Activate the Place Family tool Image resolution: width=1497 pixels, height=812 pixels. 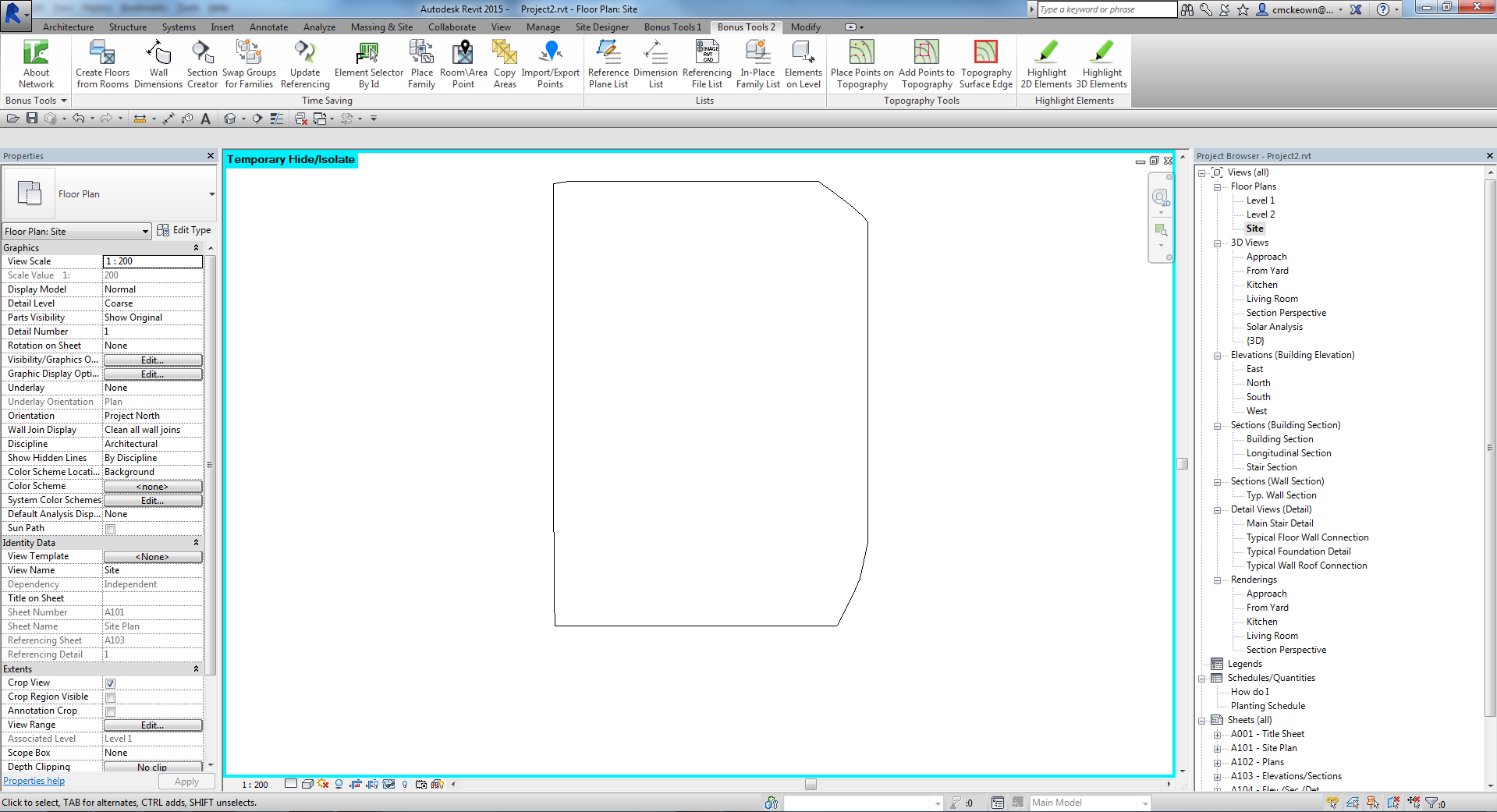[421, 63]
